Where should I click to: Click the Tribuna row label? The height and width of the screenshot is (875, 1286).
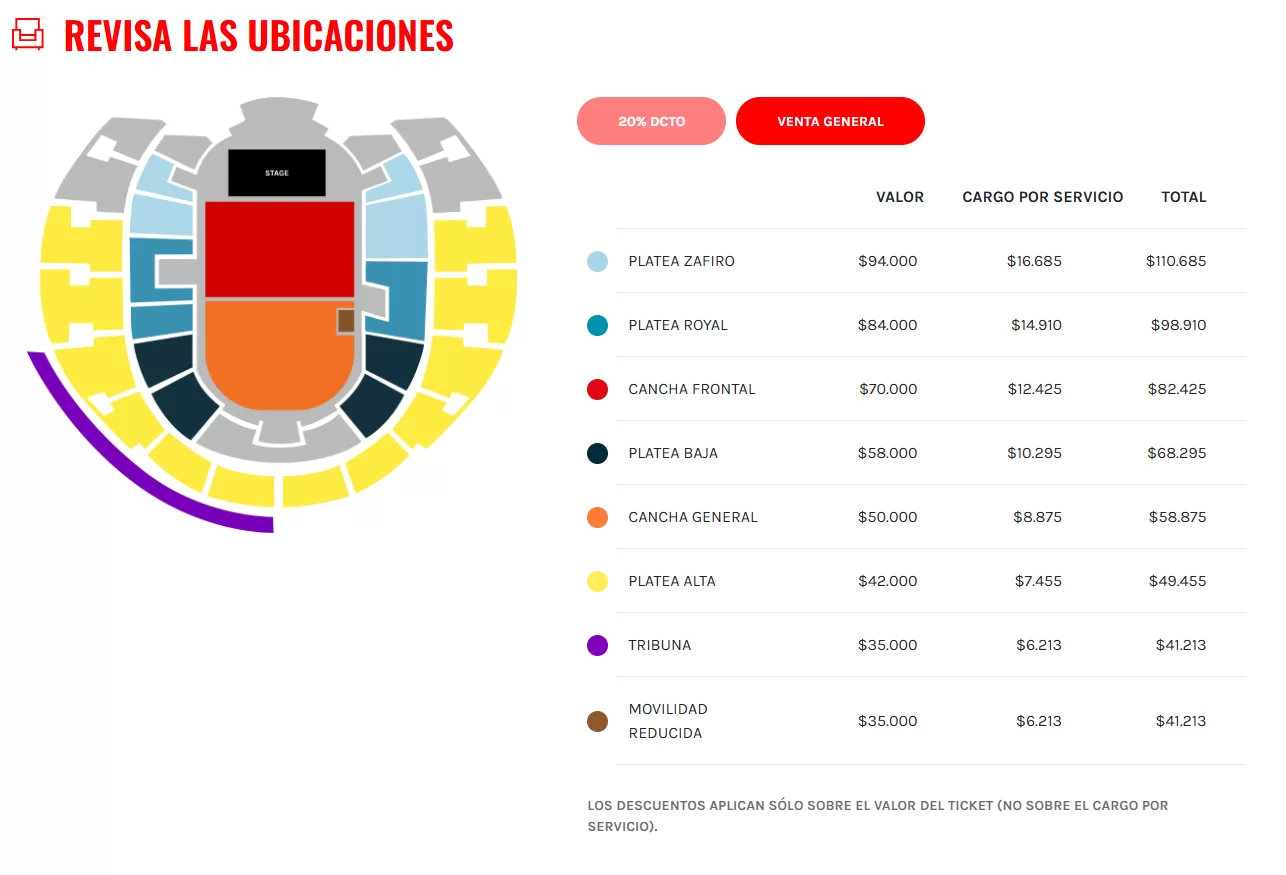659,645
